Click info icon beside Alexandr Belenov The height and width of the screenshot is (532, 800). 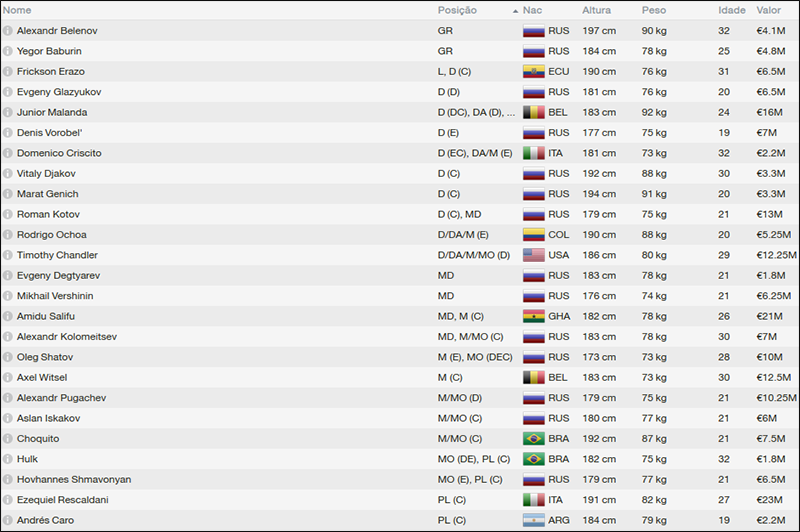8,31
